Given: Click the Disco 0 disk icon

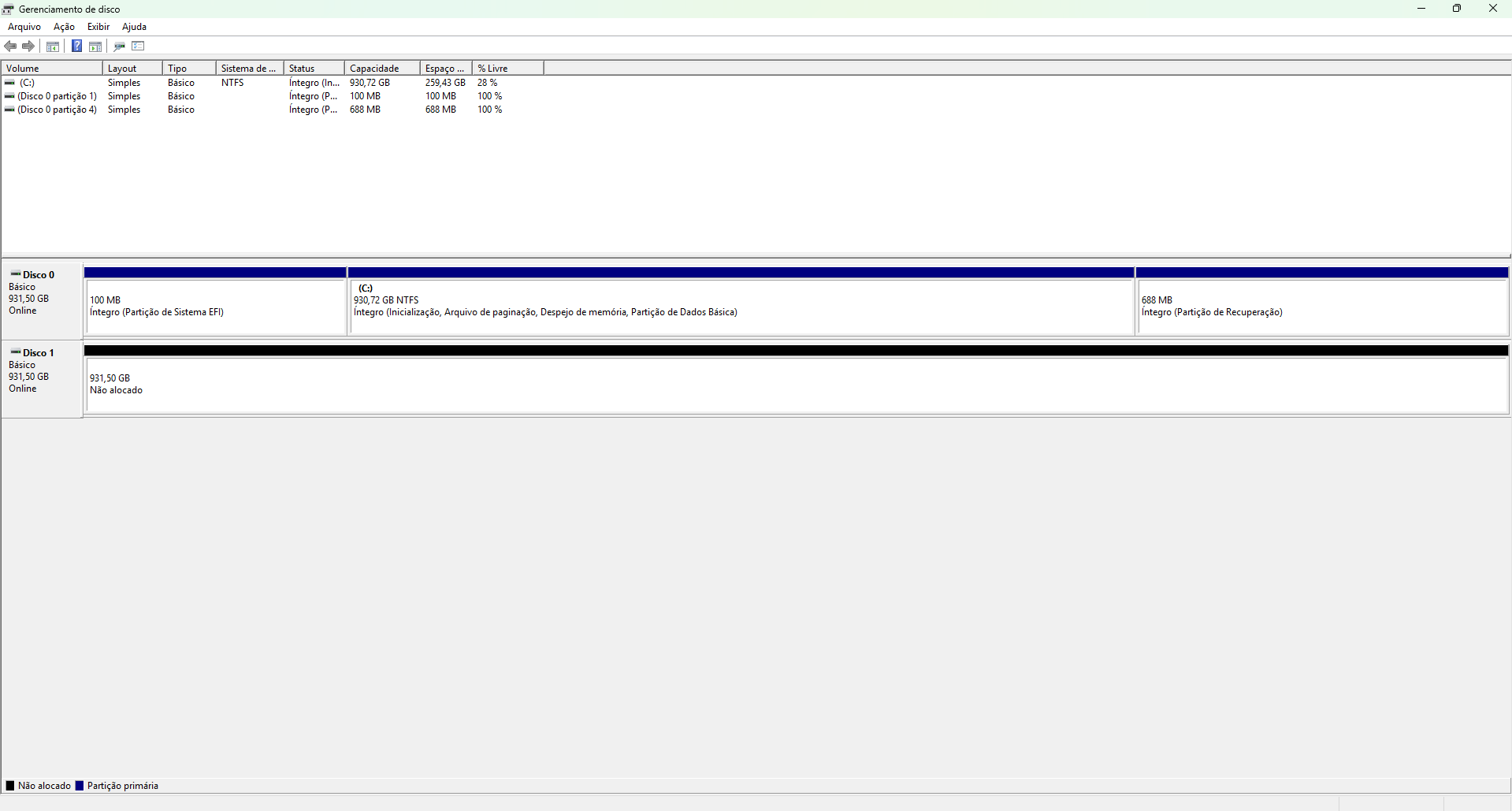Looking at the screenshot, I should [x=15, y=274].
